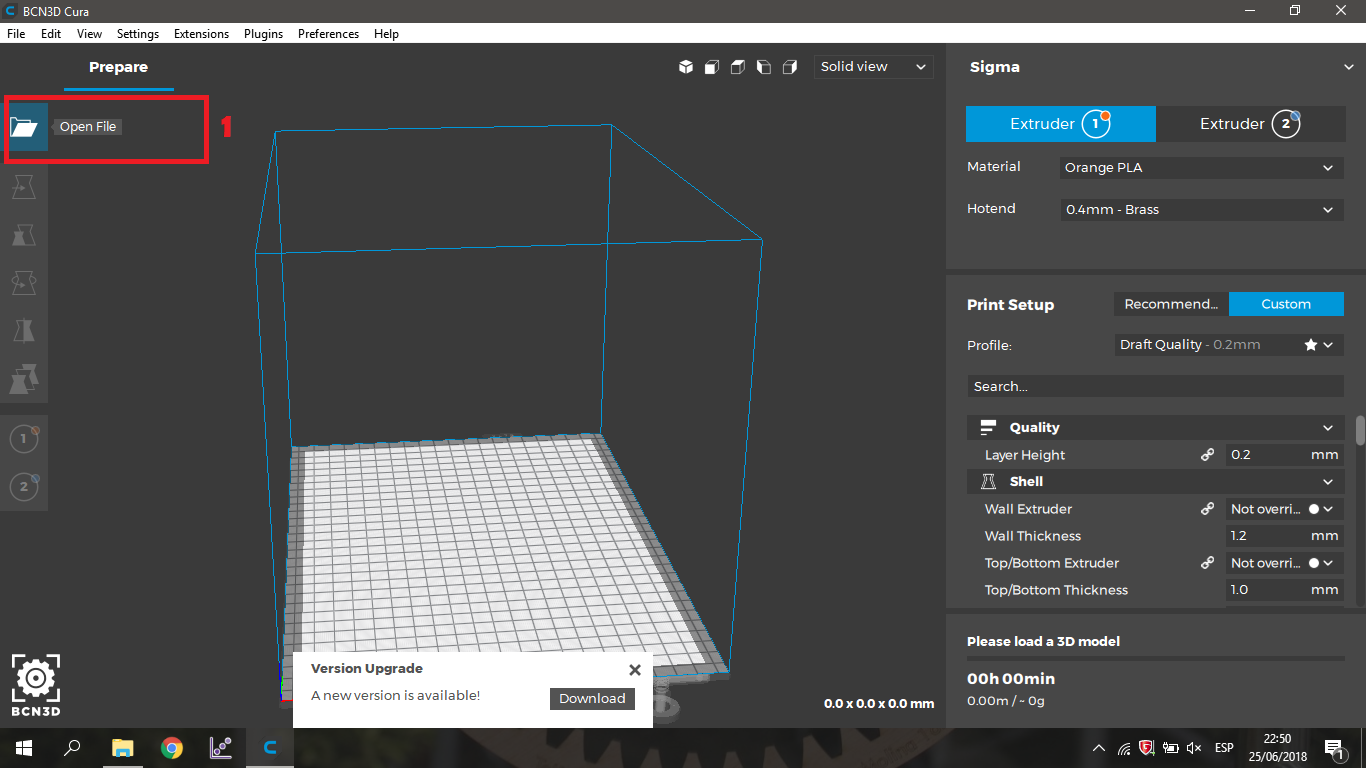
Task: Switch to right side camera view cube icon
Action: [790, 67]
